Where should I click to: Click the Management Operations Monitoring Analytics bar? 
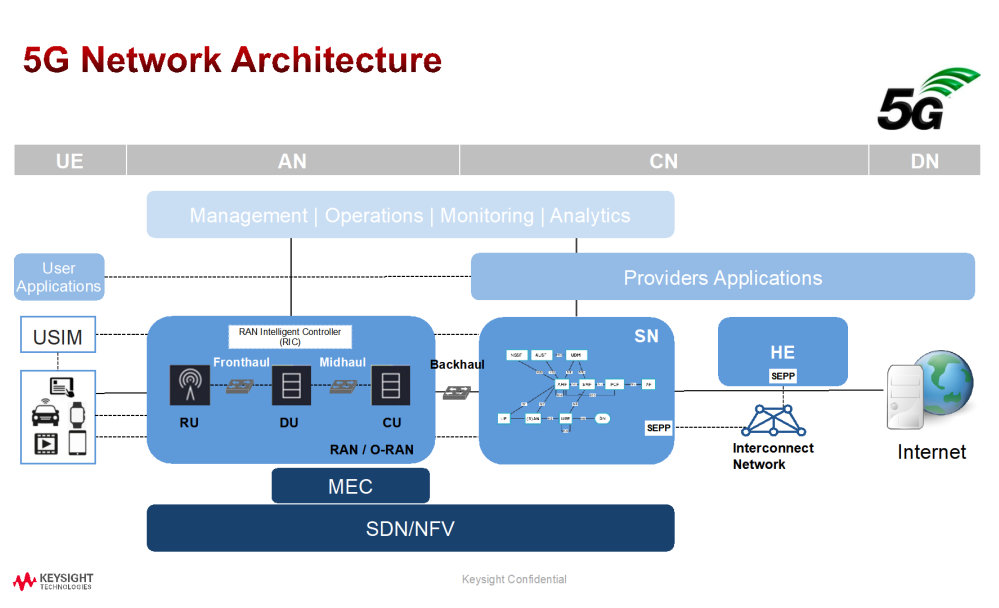pyautogui.click(x=410, y=215)
